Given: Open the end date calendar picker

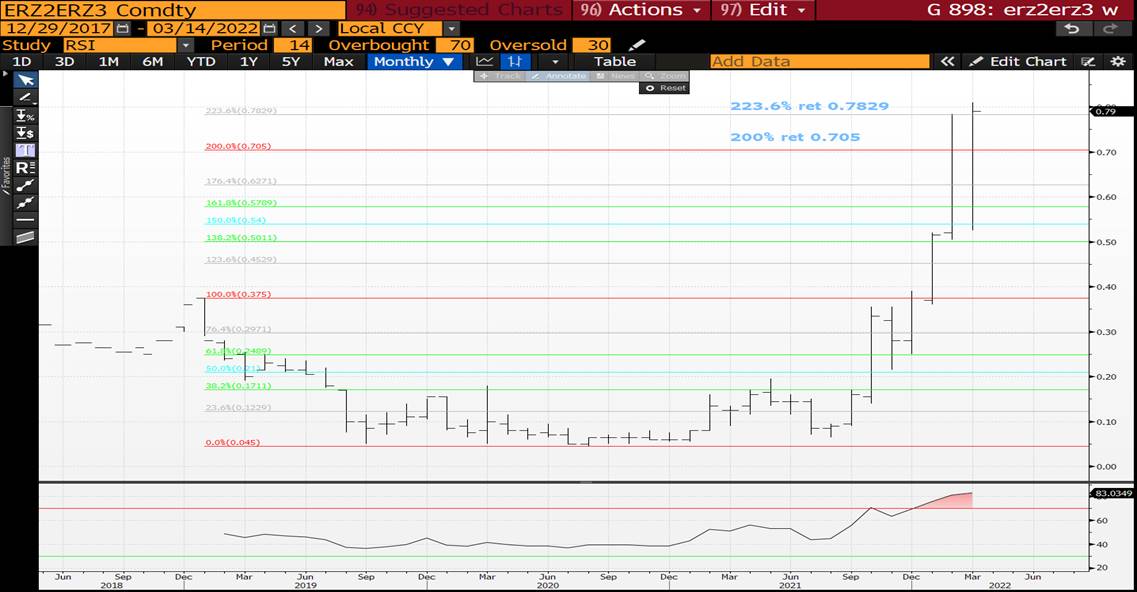Looking at the screenshot, I should point(269,28).
